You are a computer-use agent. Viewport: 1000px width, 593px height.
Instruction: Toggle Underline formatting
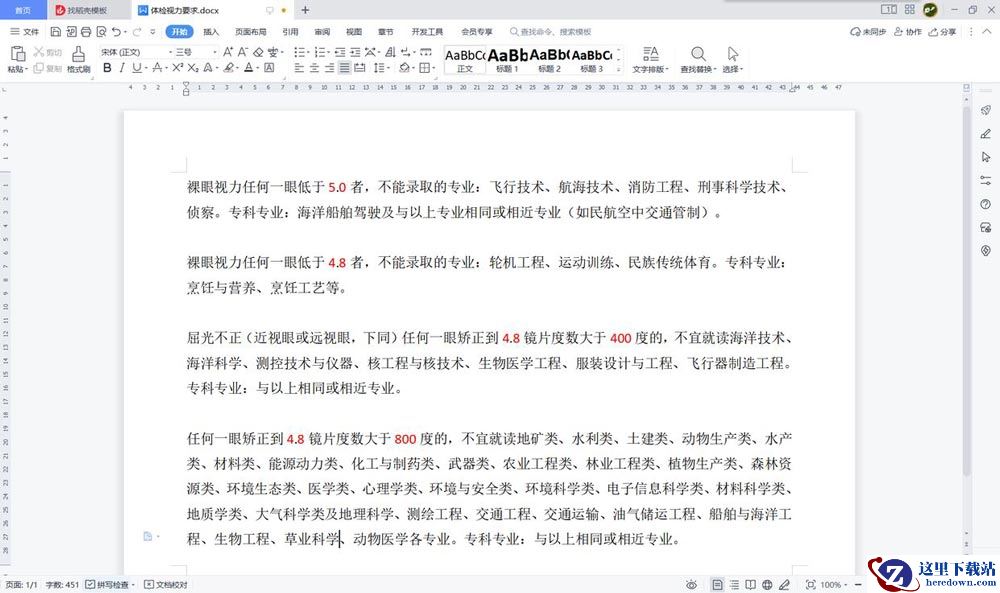[x=136, y=68]
